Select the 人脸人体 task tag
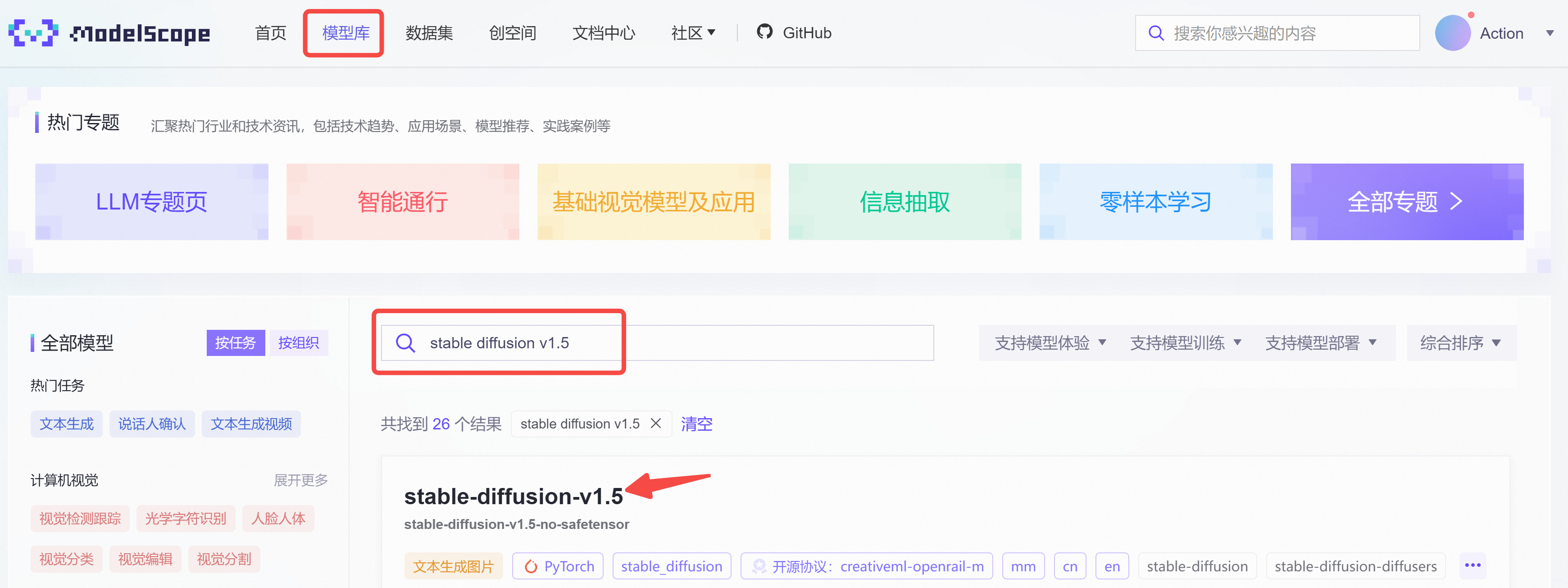This screenshot has width=1568, height=588. tap(278, 518)
